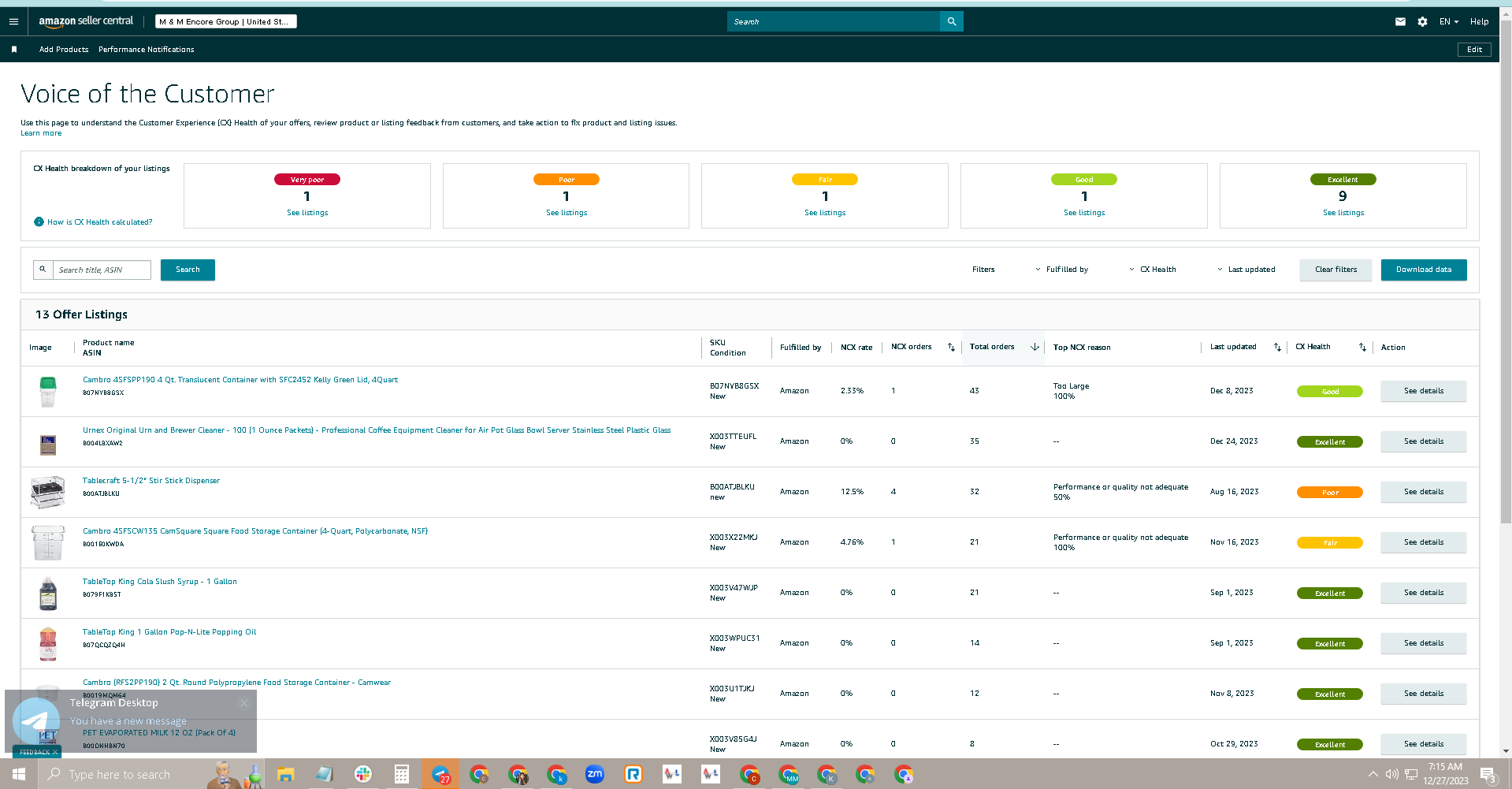Open the Windows notification center icon
Viewport: 1512px width, 789px height.
tap(1488, 774)
